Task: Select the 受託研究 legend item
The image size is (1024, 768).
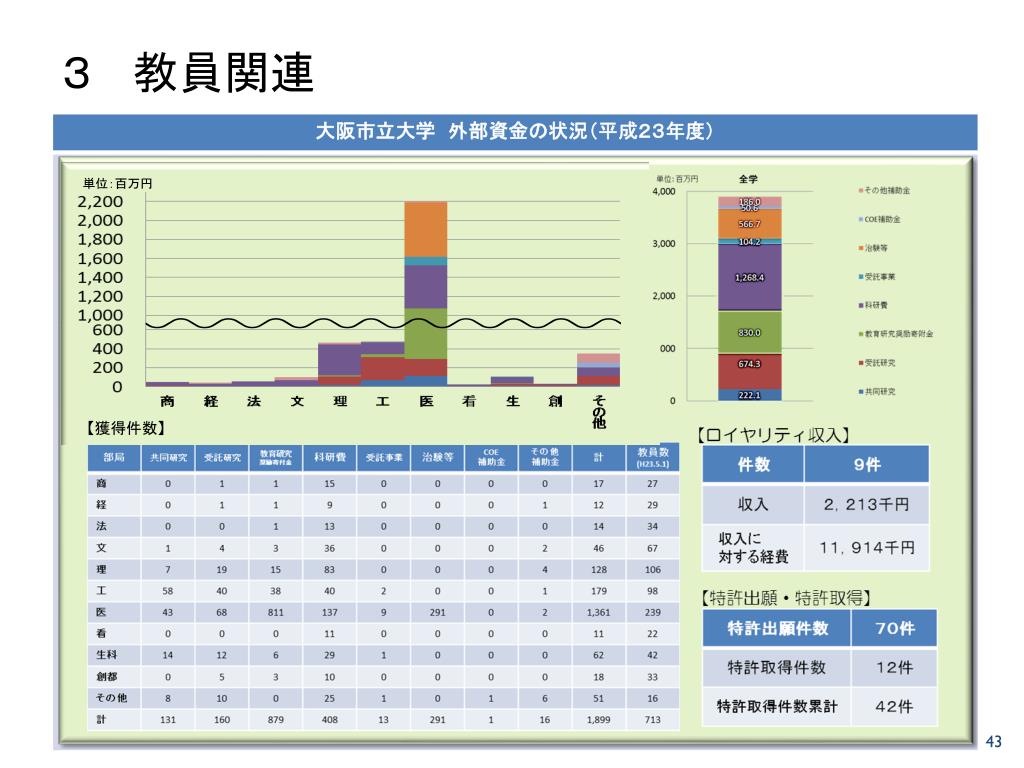Action: click(877, 362)
